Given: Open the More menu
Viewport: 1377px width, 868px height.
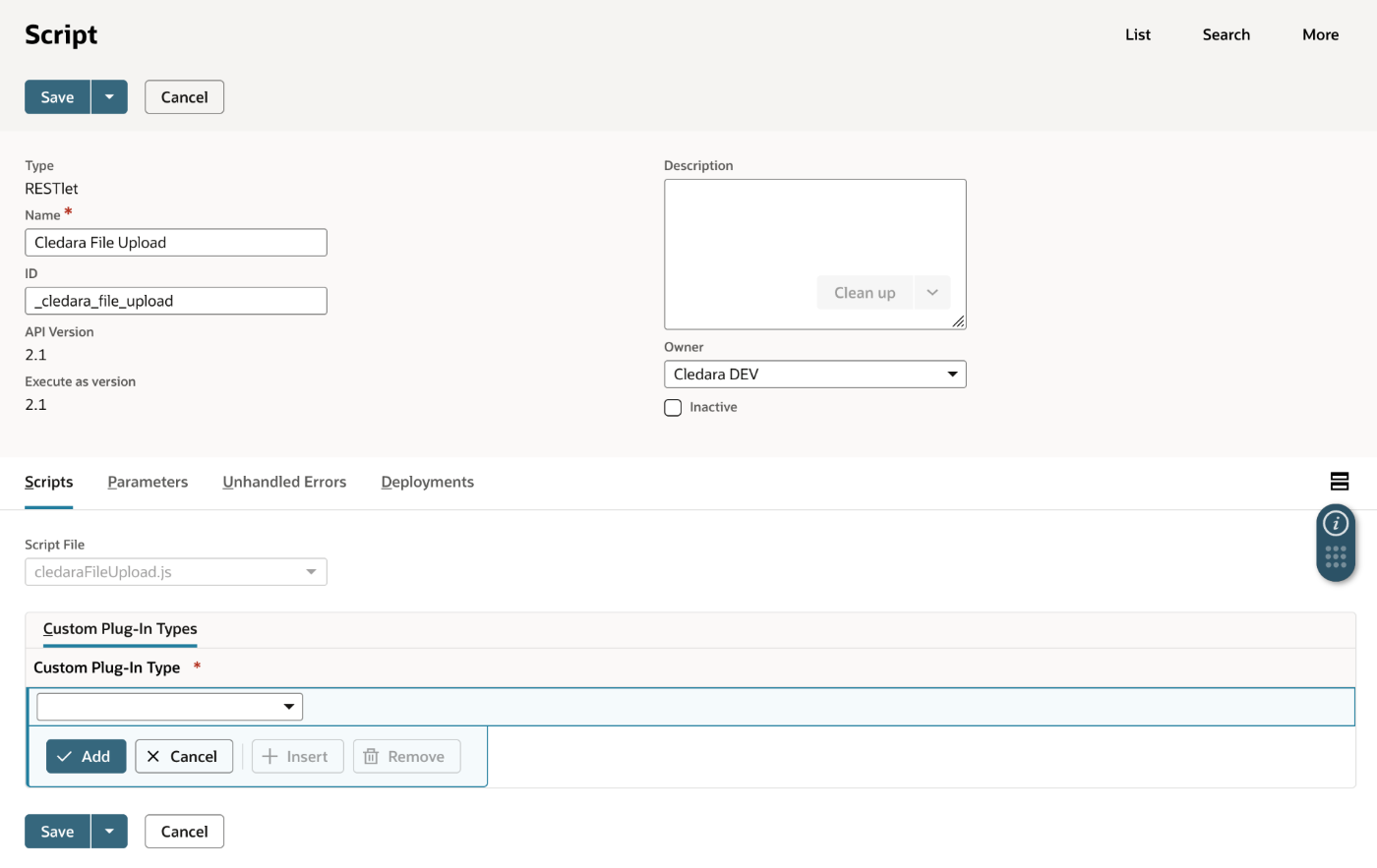Looking at the screenshot, I should [1321, 34].
